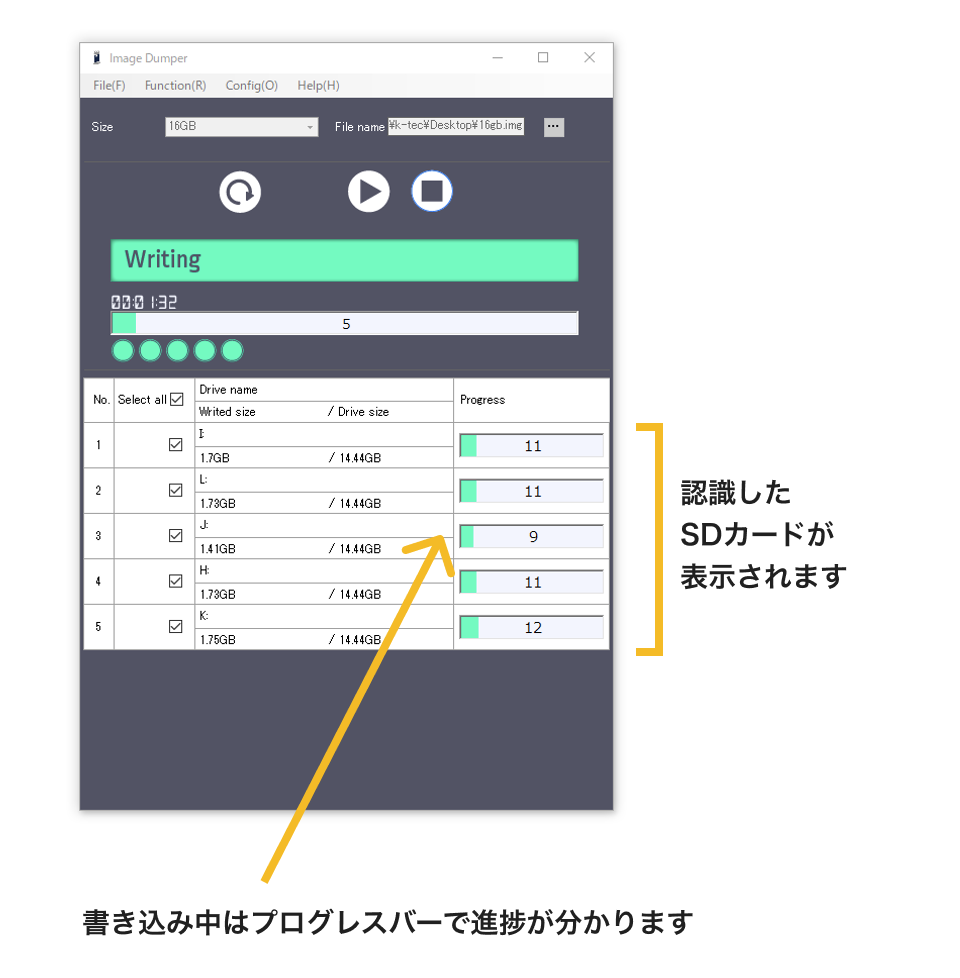Expand the Size dropdown showing 16GB

tap(241, 127)
